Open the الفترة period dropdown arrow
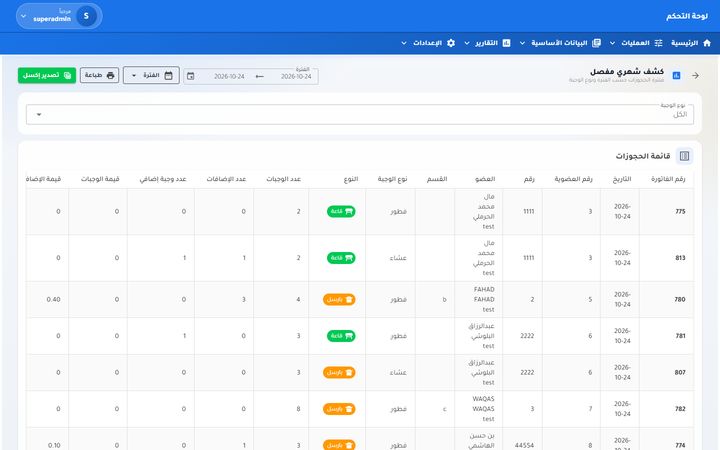 click(x=134, y=75)
